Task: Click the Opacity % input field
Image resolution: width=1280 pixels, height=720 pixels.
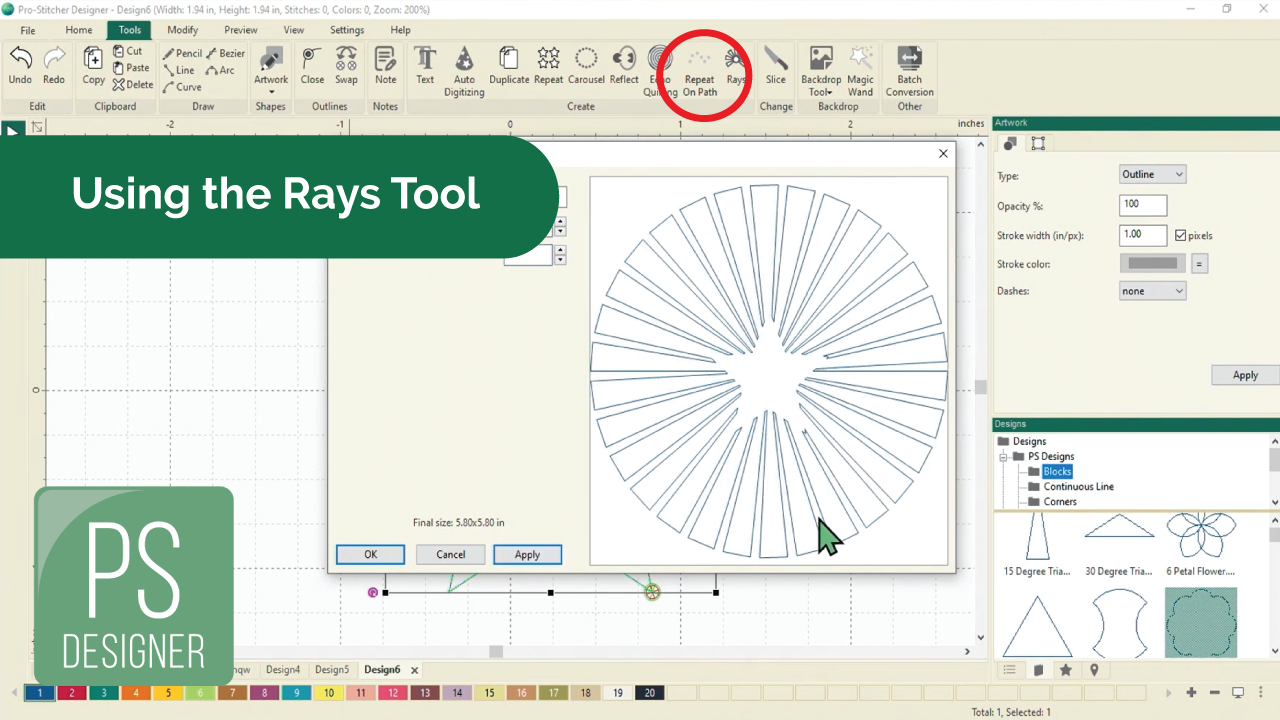Action: coord(1143,205)
